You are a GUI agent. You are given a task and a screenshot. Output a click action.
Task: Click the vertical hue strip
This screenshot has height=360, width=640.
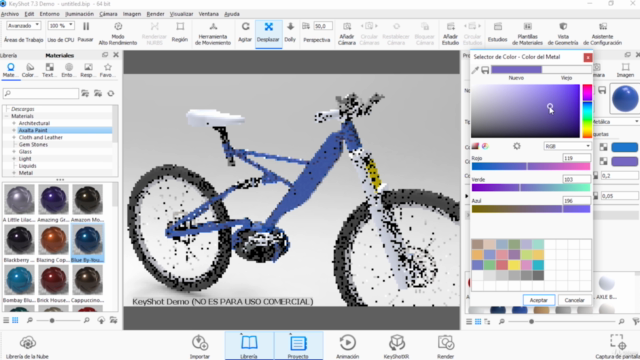(587, 111)
